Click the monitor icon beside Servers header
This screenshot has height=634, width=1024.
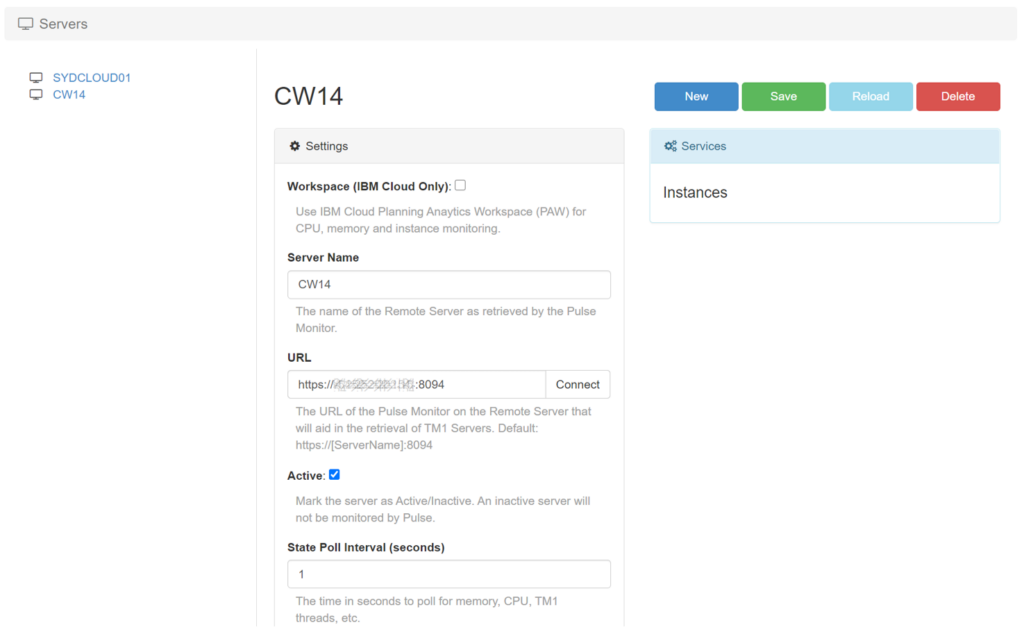26,24
